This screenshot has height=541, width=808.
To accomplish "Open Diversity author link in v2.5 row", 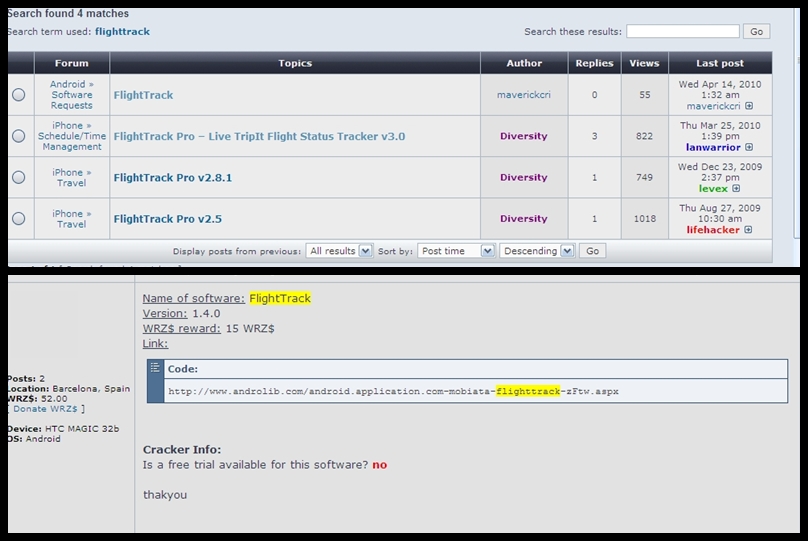I will pos(524,218).
